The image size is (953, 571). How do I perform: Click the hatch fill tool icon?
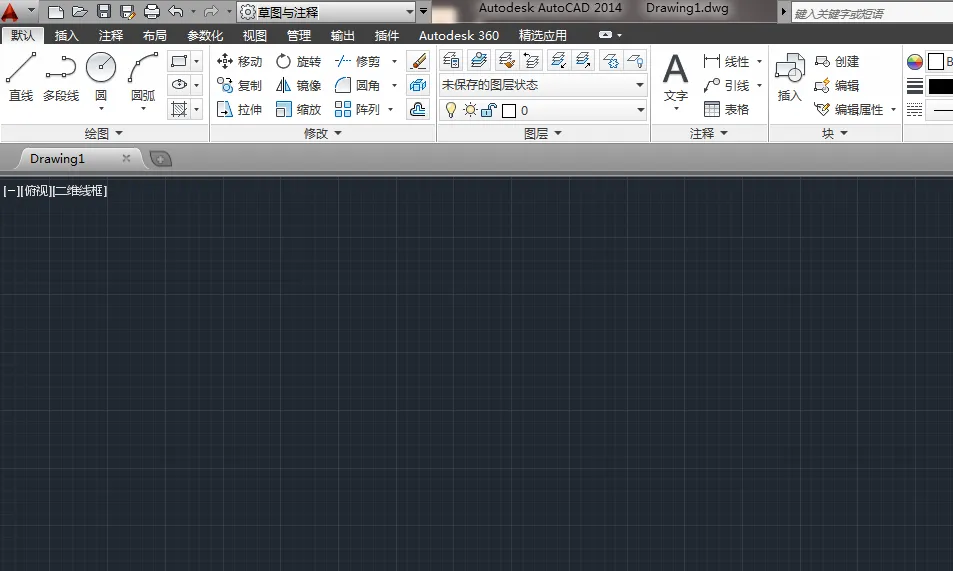pyautogui.click(x=179, y=109)
